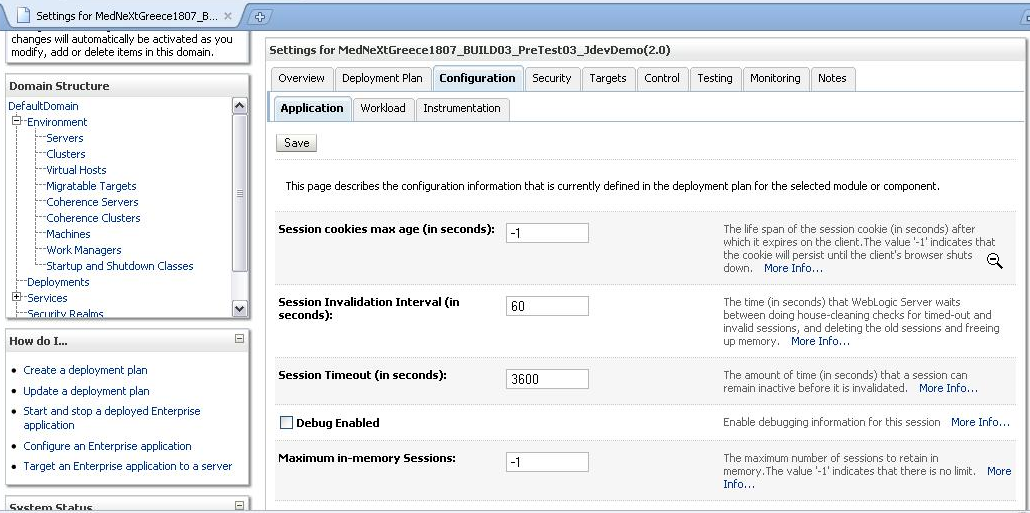Viewport: 1030px width, 513px height.
Task: Open More Info for invalidation interval
Action: pos(820,341)
